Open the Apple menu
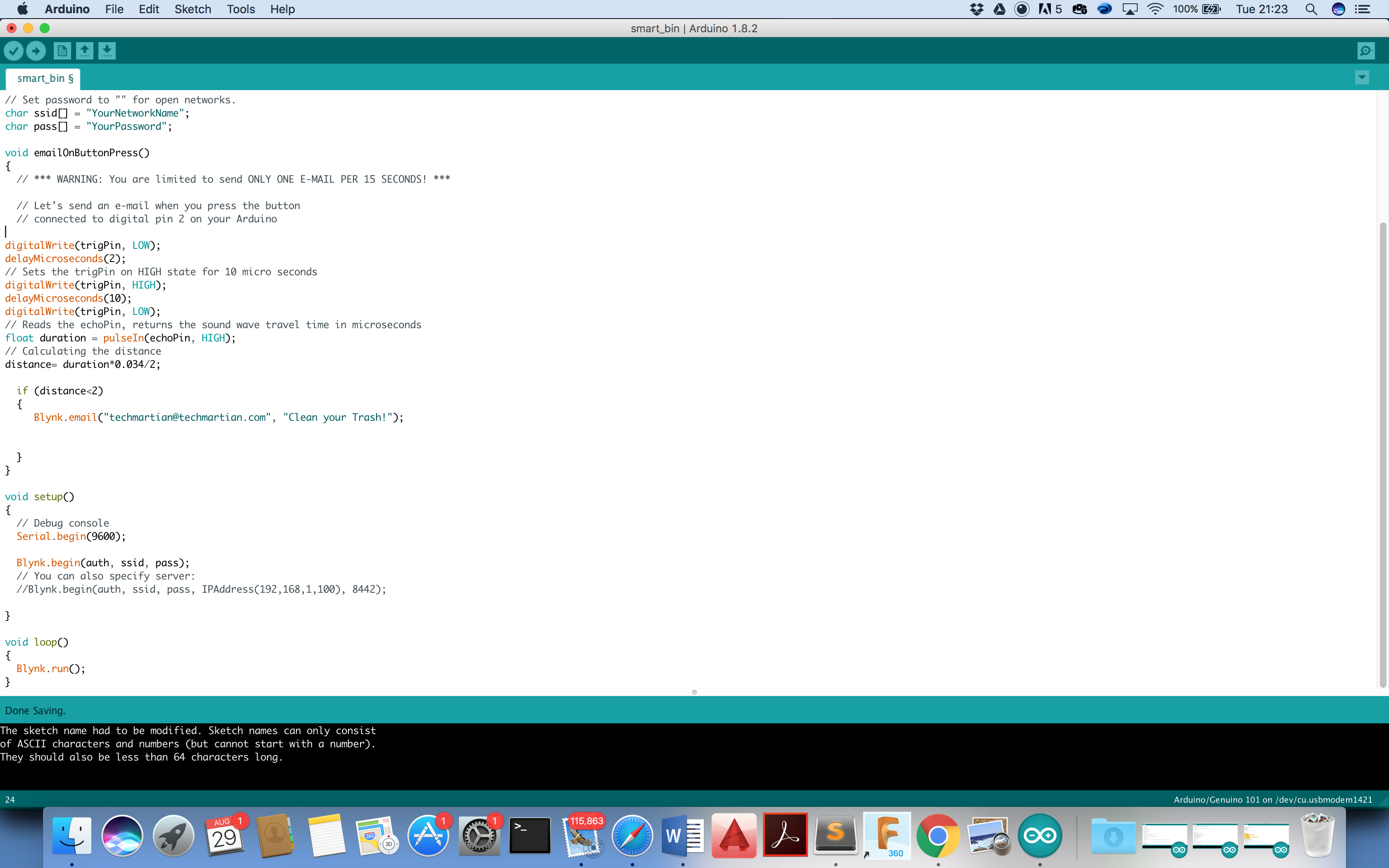Viewport: 1389px width, 868px height. (x=22, y=9)
